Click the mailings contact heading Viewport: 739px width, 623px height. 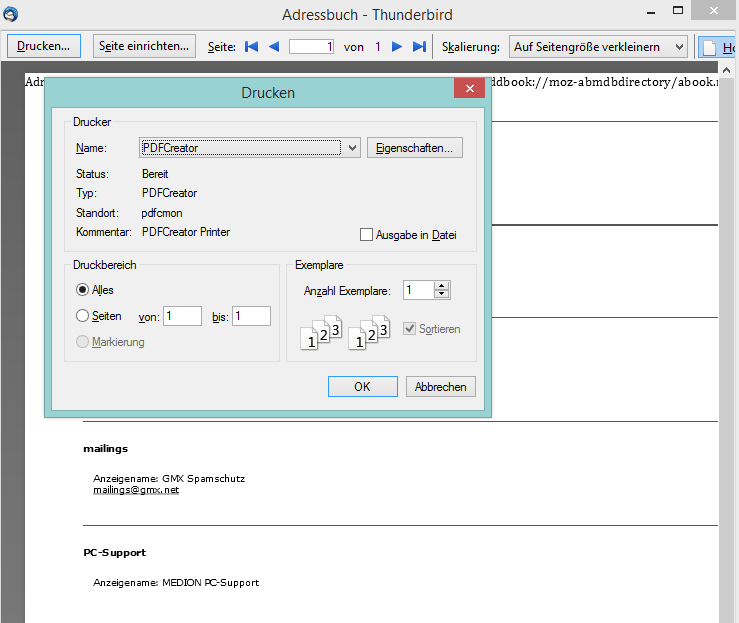point(106,448)
